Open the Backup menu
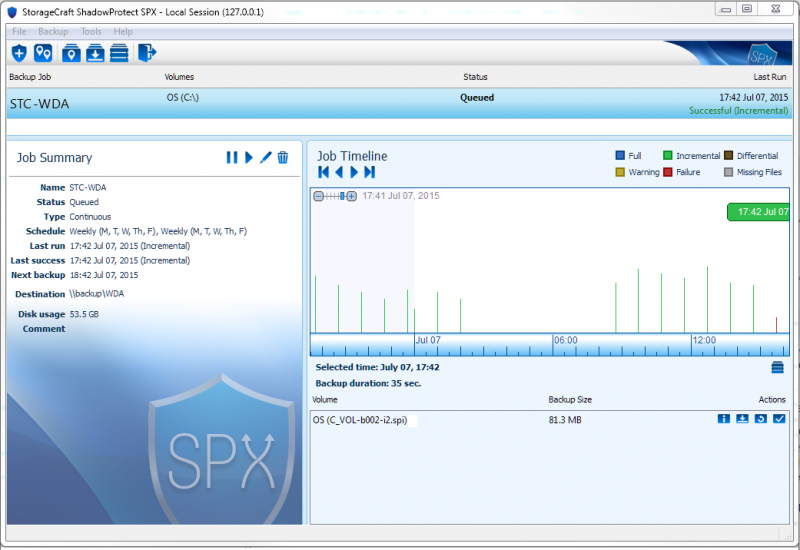The height and width of the screenshot is (550, 800). tap(53, 32)
